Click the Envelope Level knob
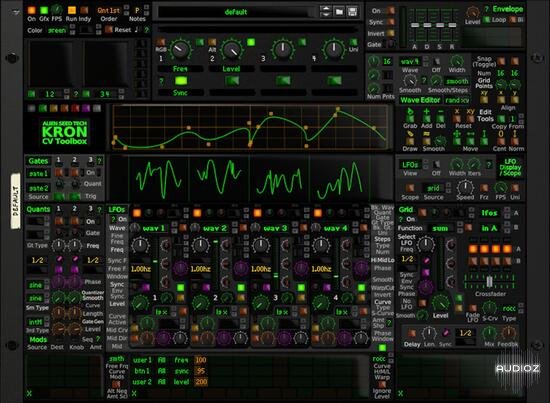Image resolution: width=550 pixels, height=403 pixels. (472, 12)
